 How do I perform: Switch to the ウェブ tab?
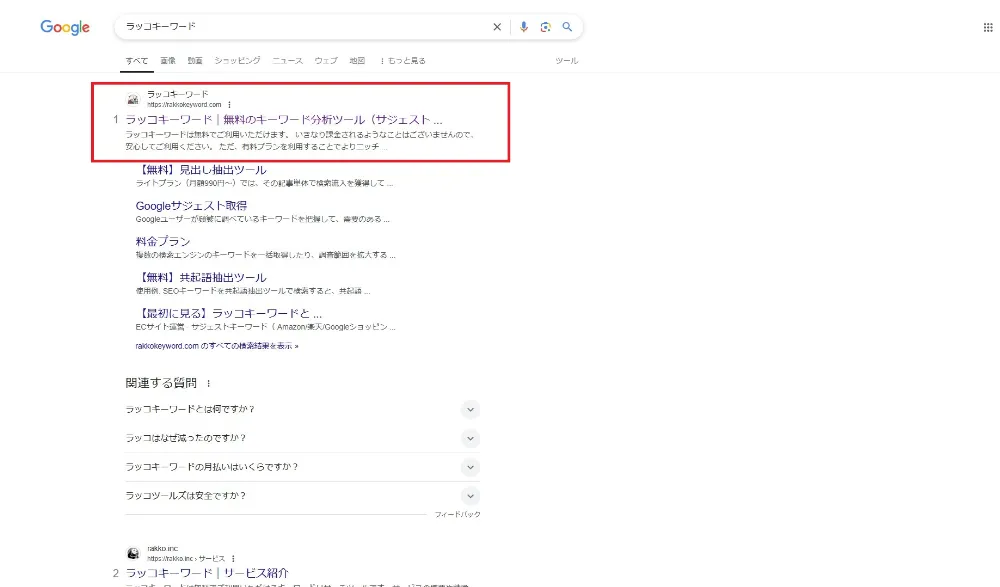[326, 61]
